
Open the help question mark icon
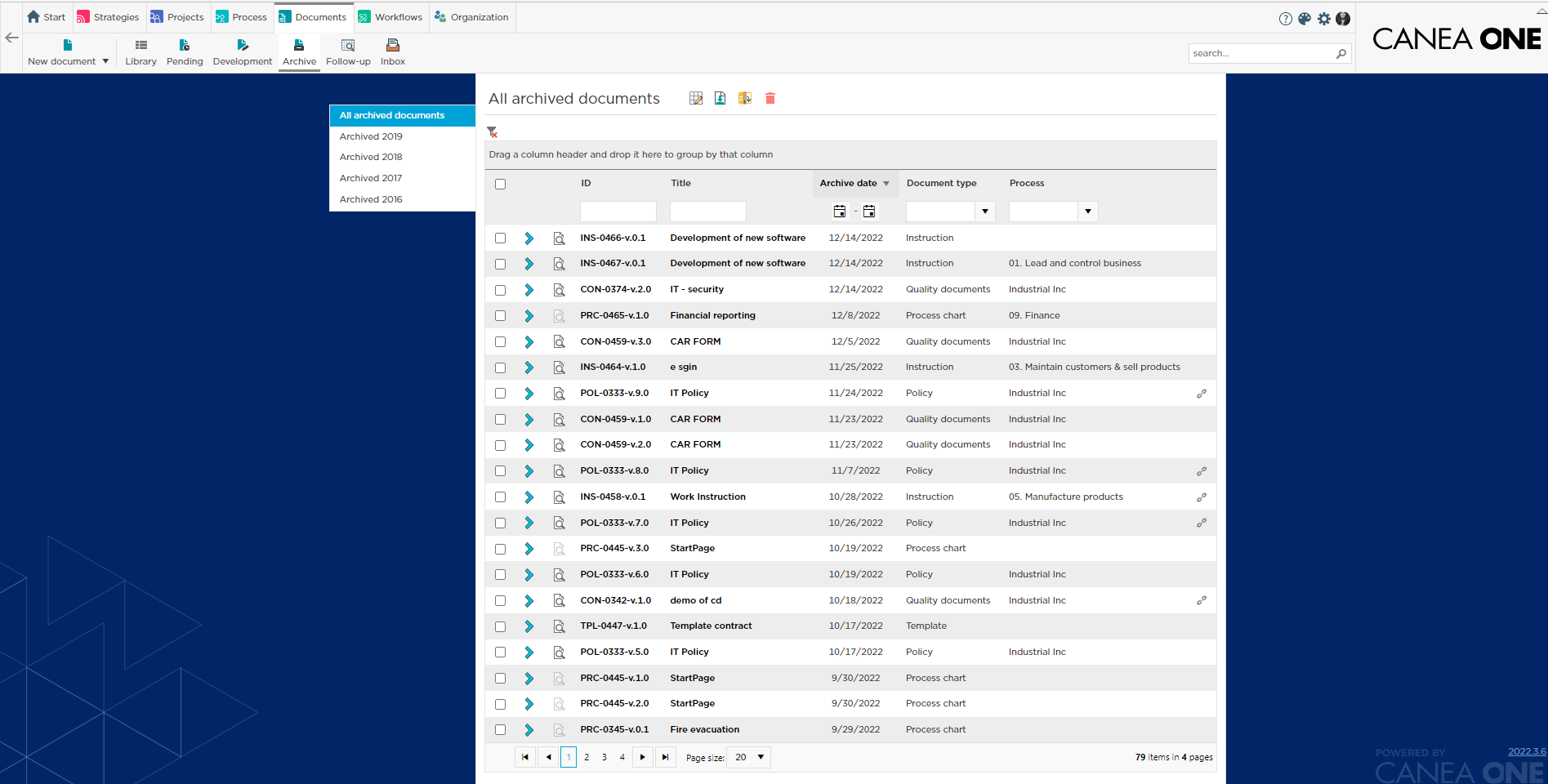tap(1284, 18)
